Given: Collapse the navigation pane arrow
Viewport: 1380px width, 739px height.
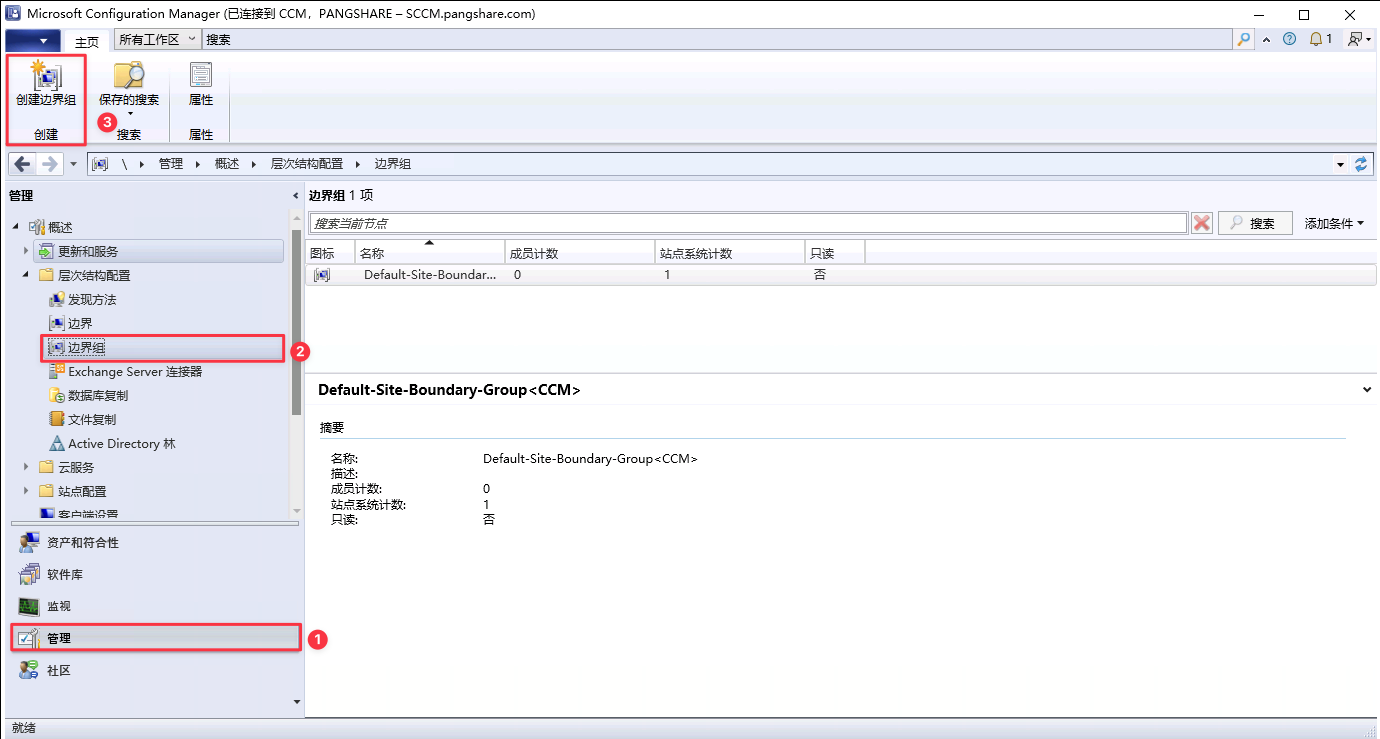Looking at the screenshot, I should click(296, 195).
